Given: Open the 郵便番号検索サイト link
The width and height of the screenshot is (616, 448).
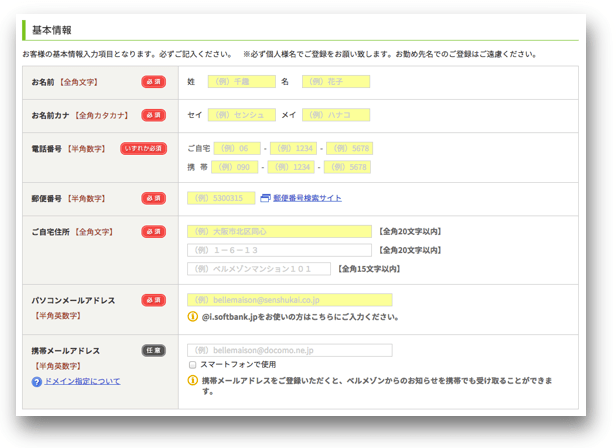Looking at the screenshot, I should click(x=307, y=198).
